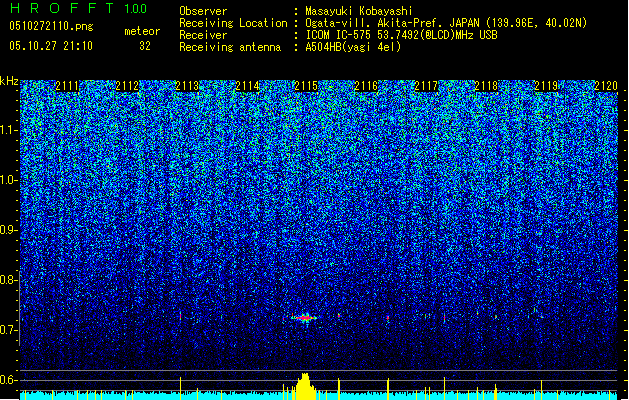Click the 1.0 kHz axis label
Viewport: 629px width, 400px height.
(9, 180)
